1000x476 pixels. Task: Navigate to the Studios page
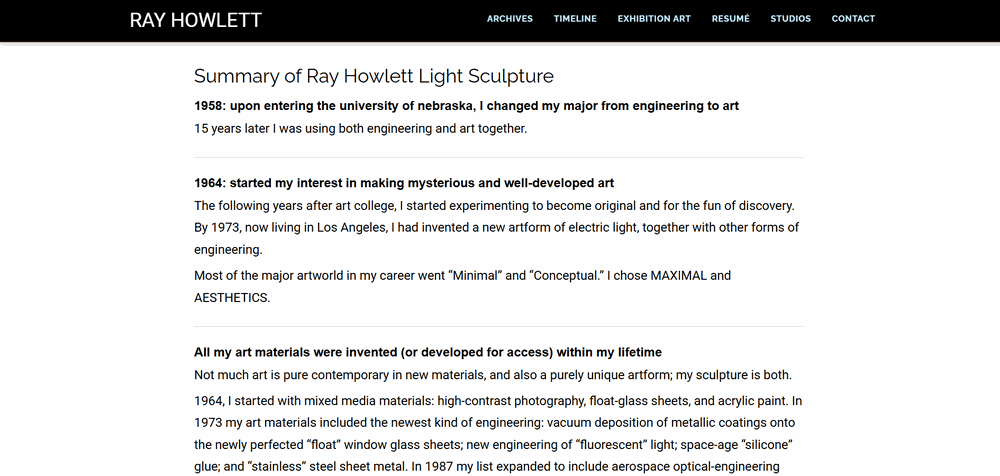pyautogui.click(x=790, y=19)
